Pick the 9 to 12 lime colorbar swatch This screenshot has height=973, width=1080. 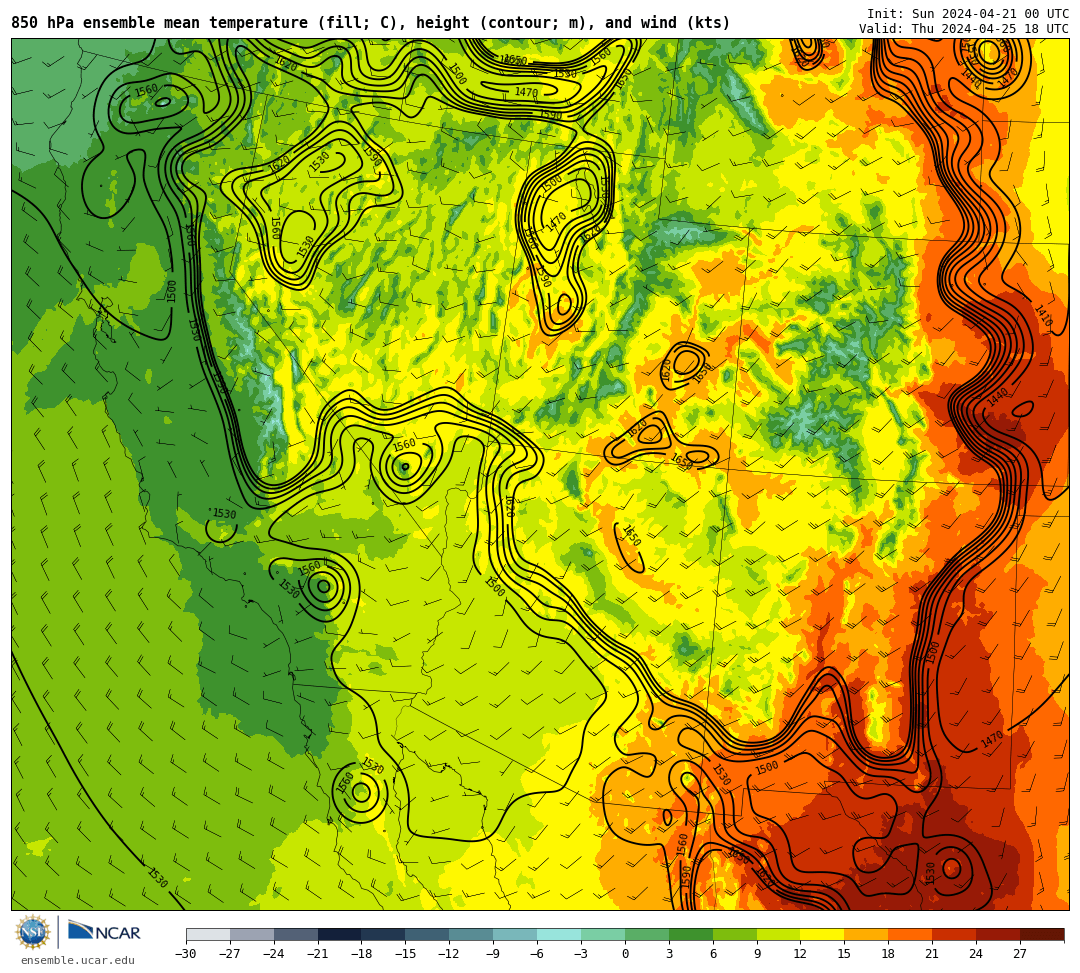pyautogui.click(x=778, y=934)
